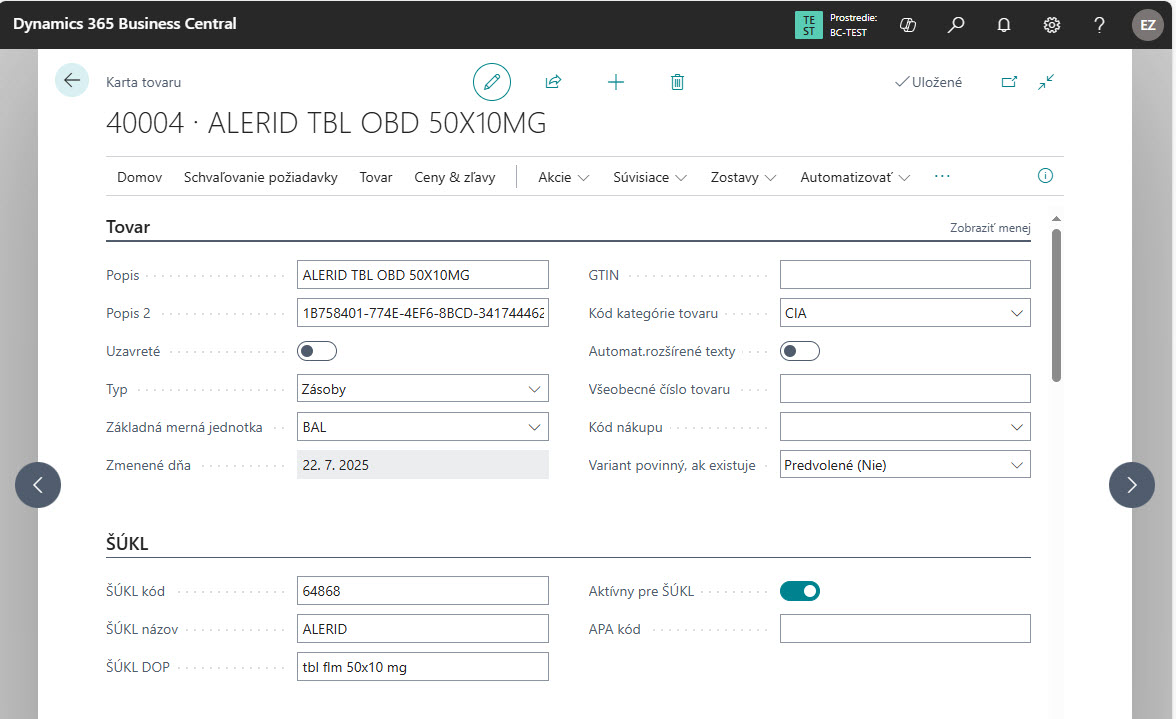Toggle the Uzavreté switch
This screenshot has height=719, width=1176.
(x=317, y=351)
